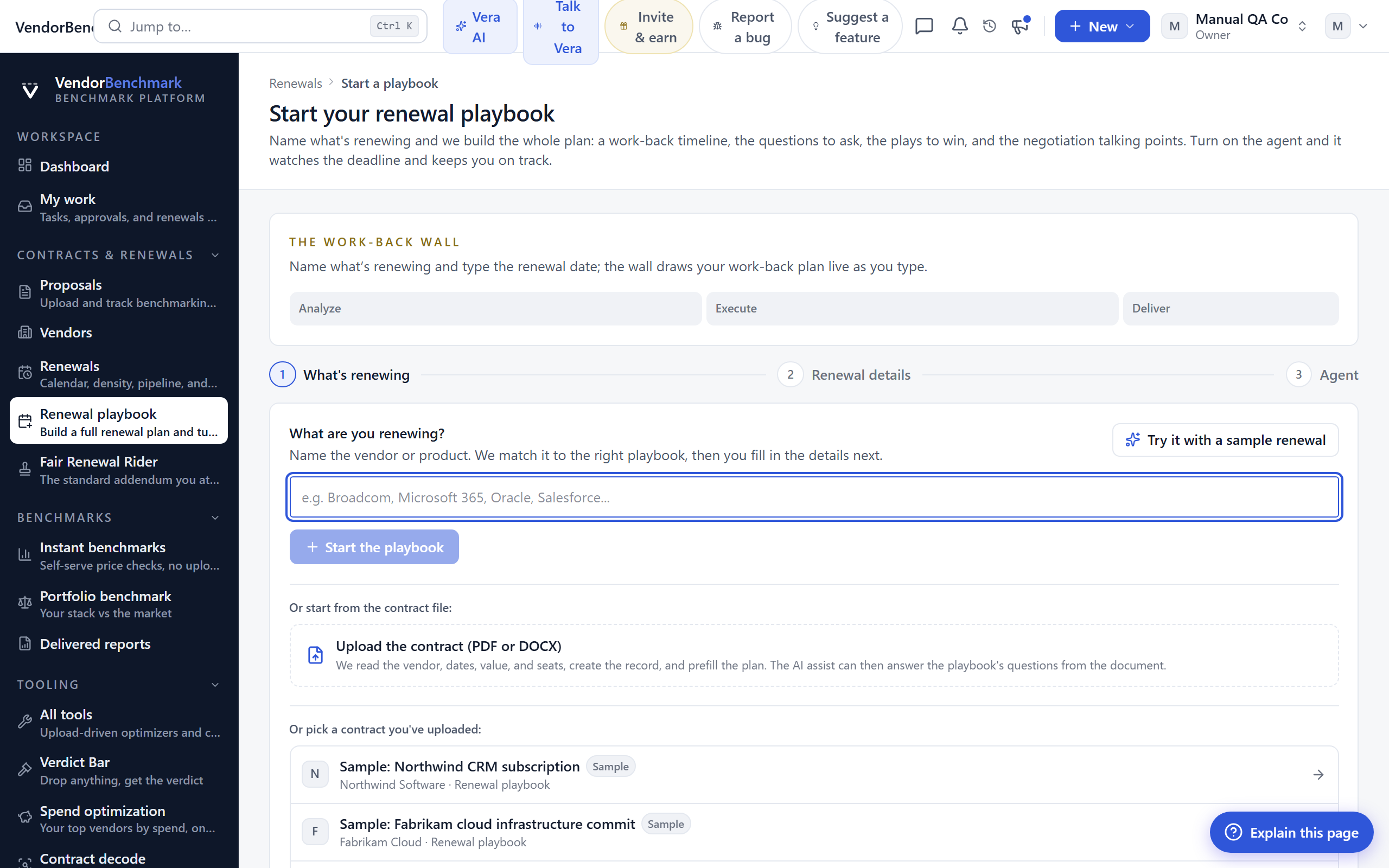This screenshot has height=868, width=1389.
Task: Go to step 2 Renewal details
Action: [844, 374]
